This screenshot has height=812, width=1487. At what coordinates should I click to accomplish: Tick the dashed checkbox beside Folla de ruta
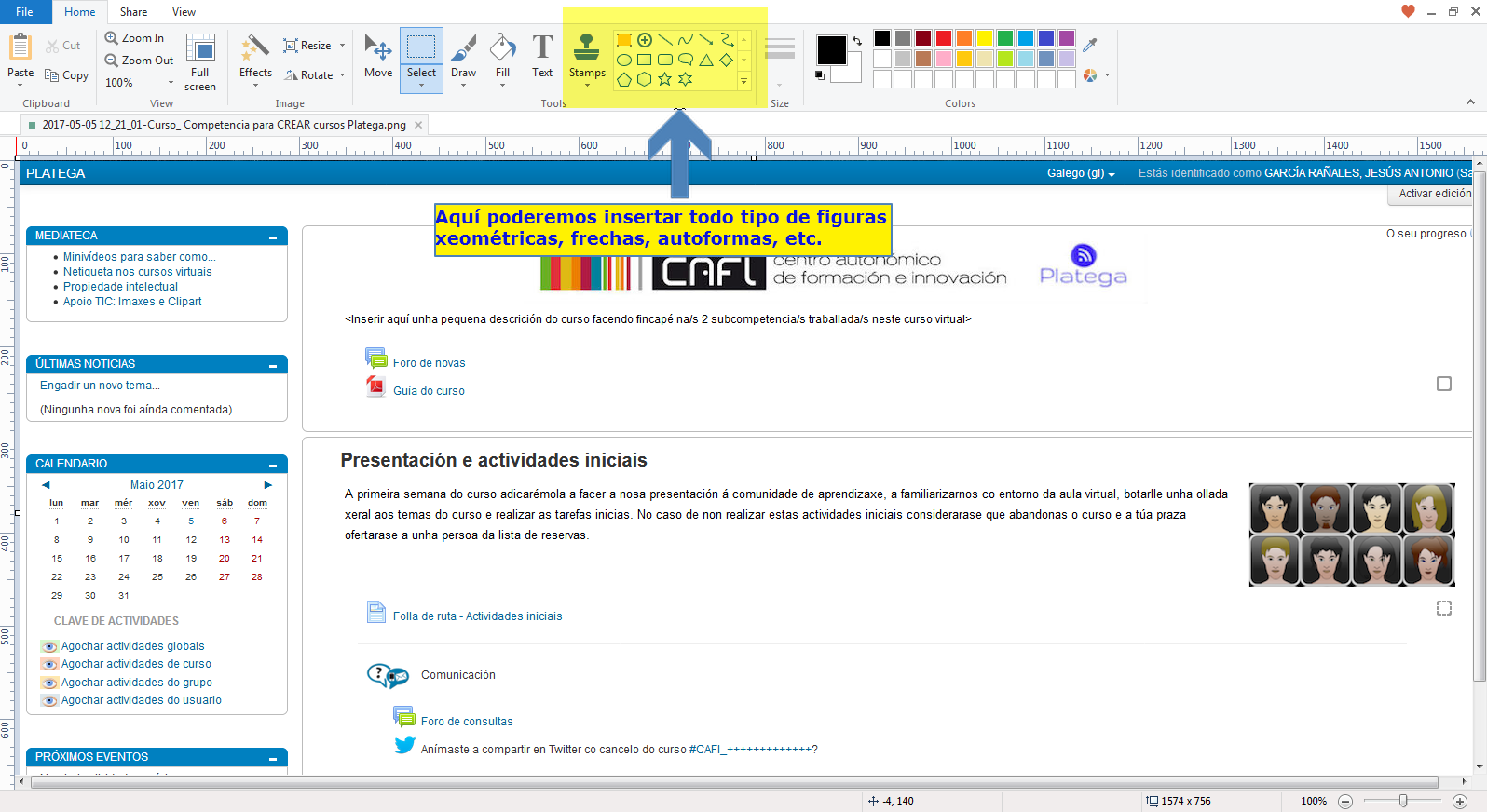click(x=1444, y=608)
